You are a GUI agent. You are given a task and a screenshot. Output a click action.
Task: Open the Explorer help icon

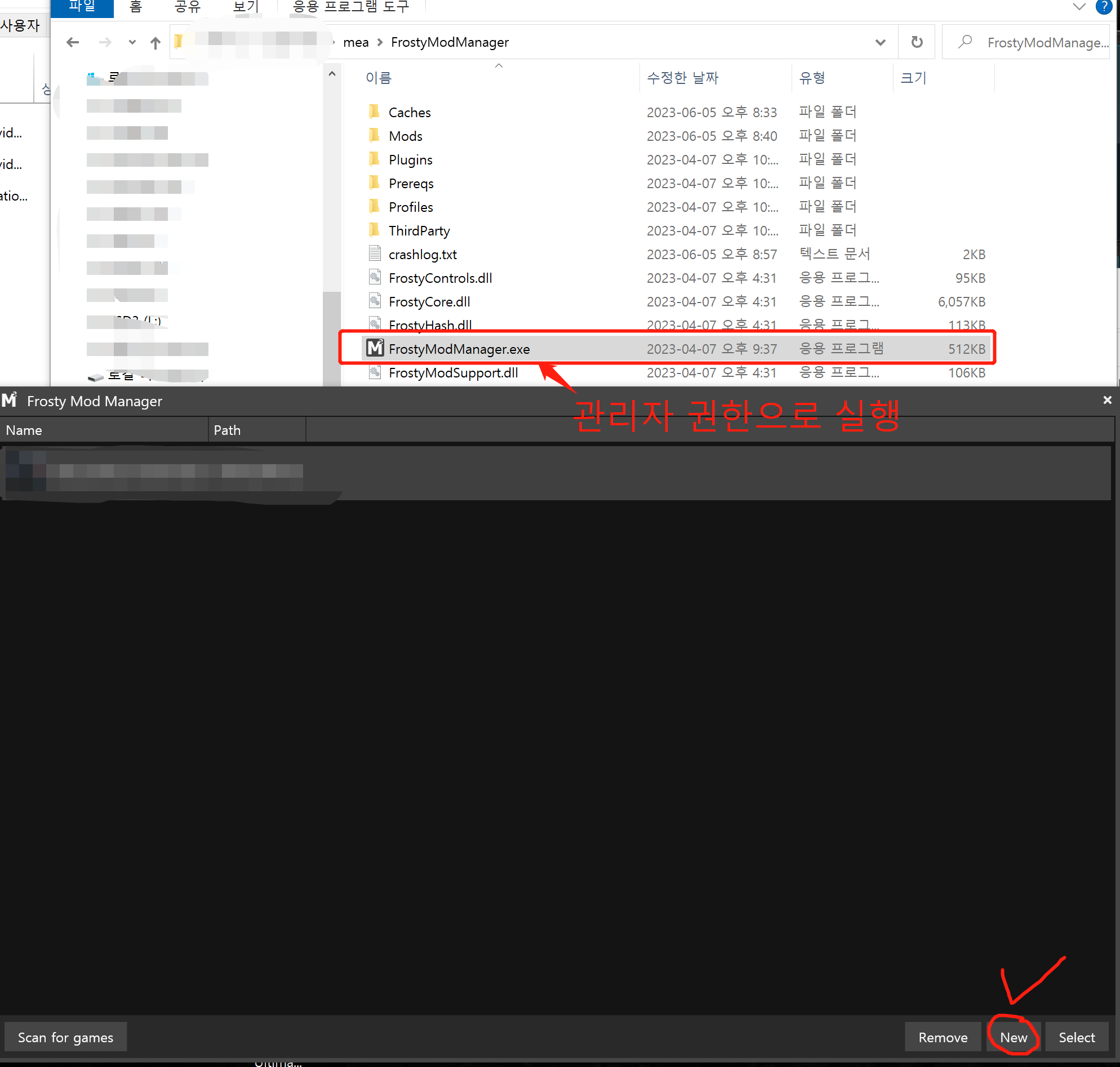[x=1104, y=7]
